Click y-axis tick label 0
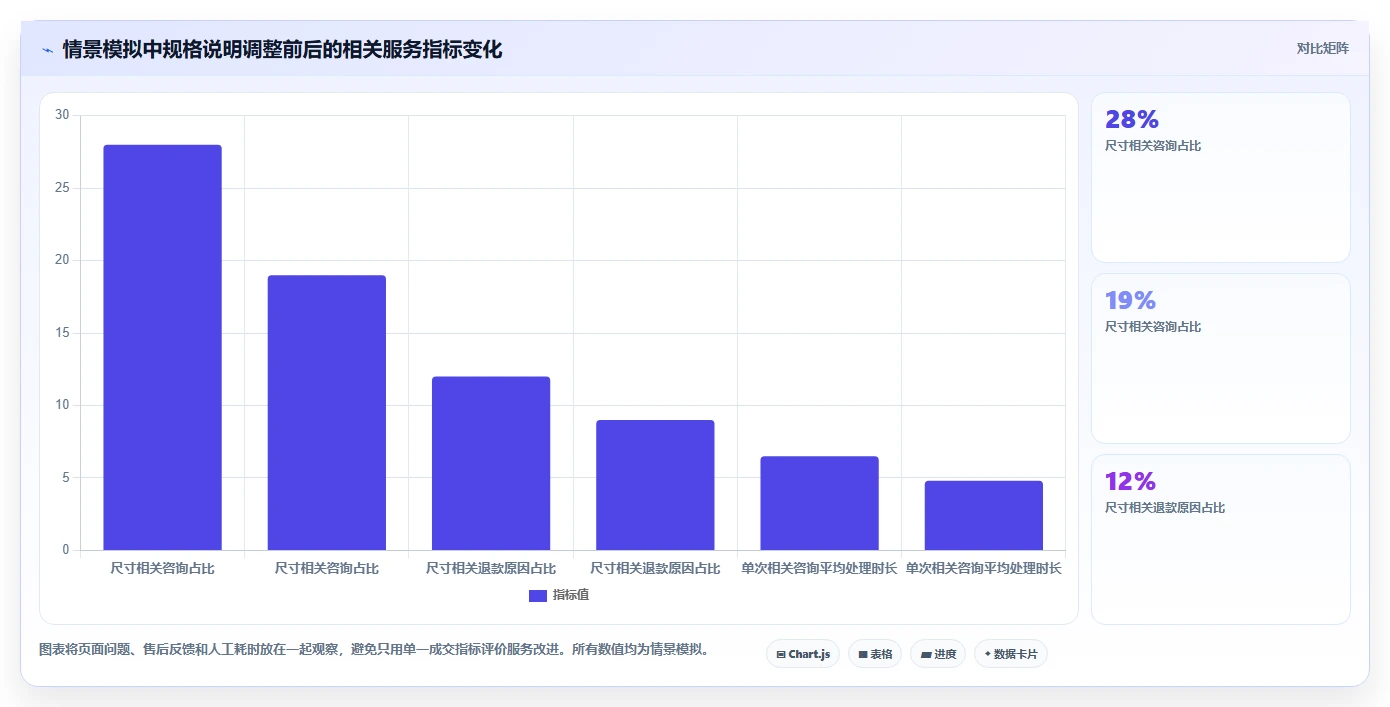The height and width of the screenshot is (707, 1390). 66,550
